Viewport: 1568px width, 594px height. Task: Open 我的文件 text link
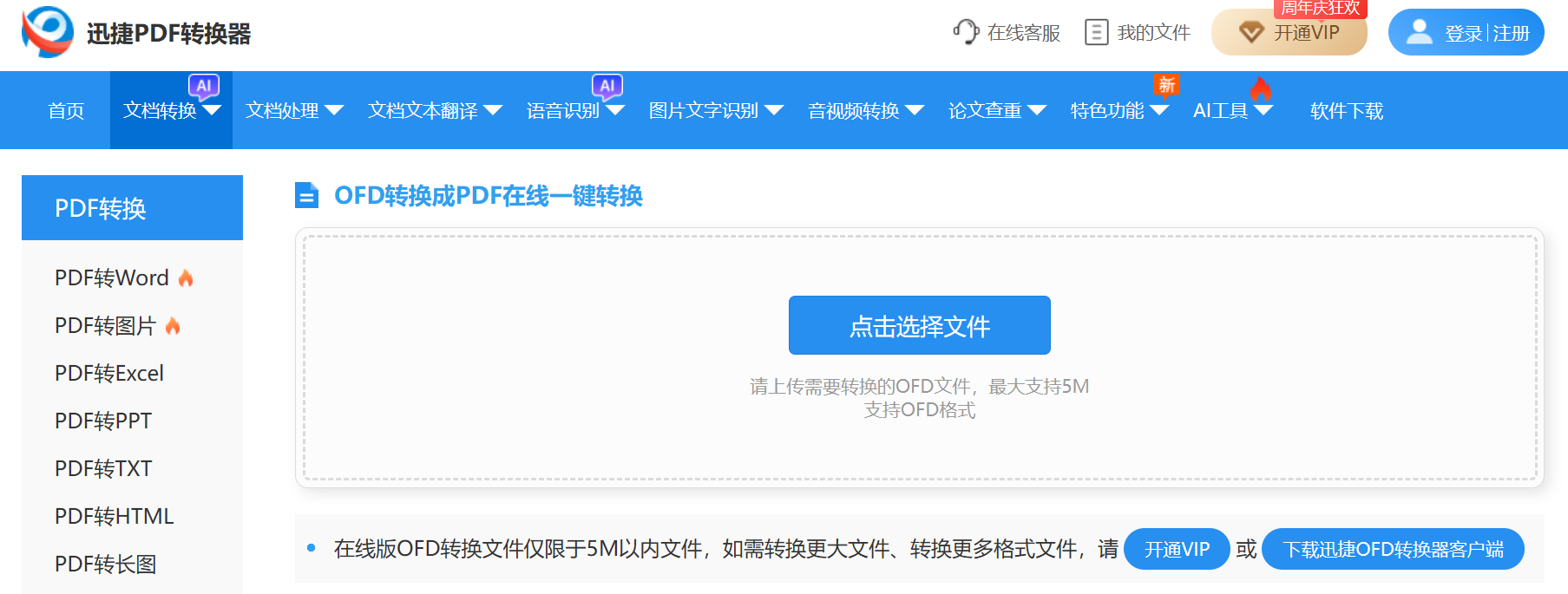(1154, 33)
